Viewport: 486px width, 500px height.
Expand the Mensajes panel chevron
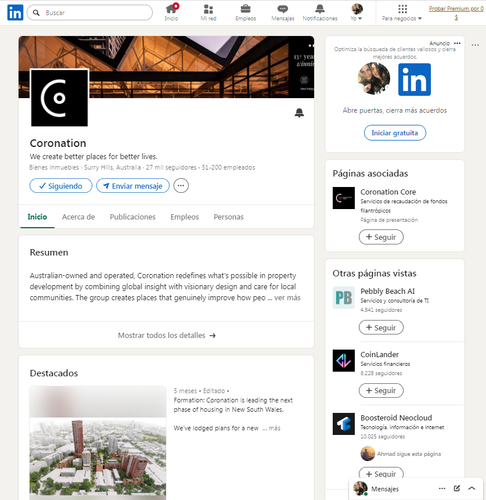[472, 488]
